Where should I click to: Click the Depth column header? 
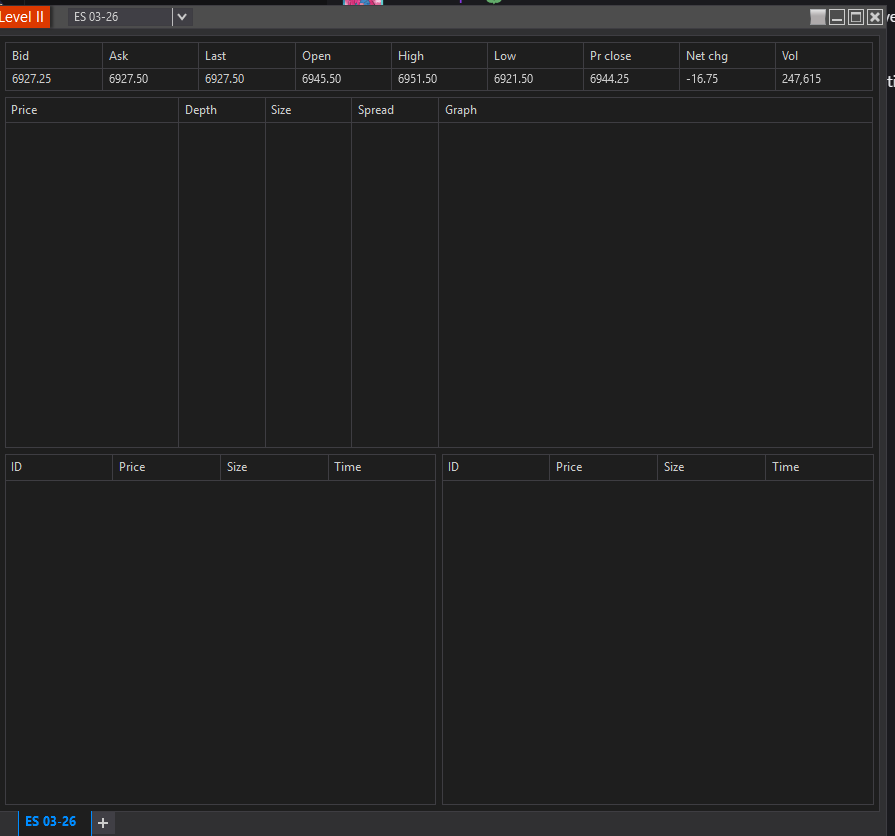[201, 110]
